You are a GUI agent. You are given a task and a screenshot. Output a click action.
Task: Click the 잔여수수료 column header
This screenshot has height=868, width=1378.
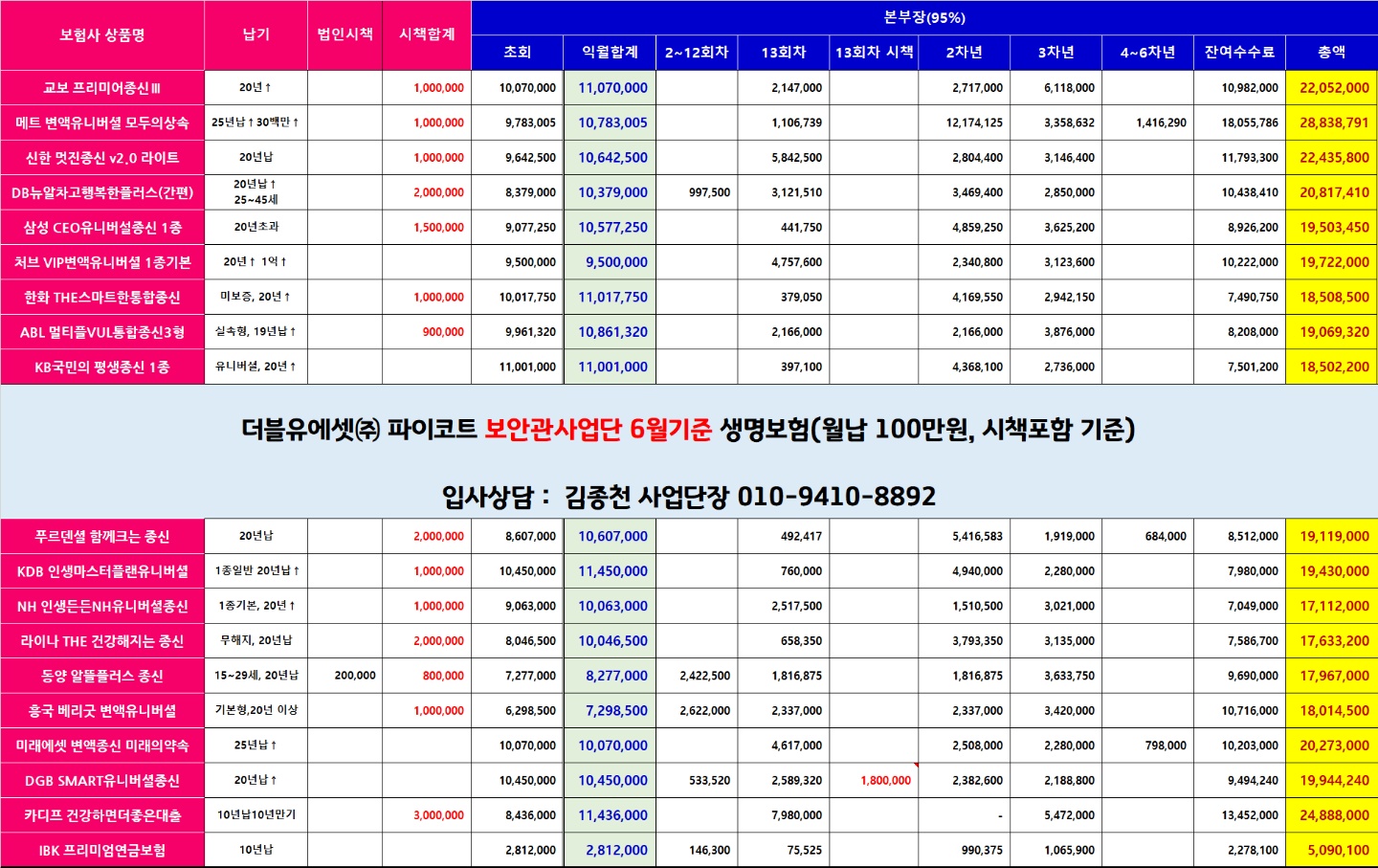(1239, 53)
